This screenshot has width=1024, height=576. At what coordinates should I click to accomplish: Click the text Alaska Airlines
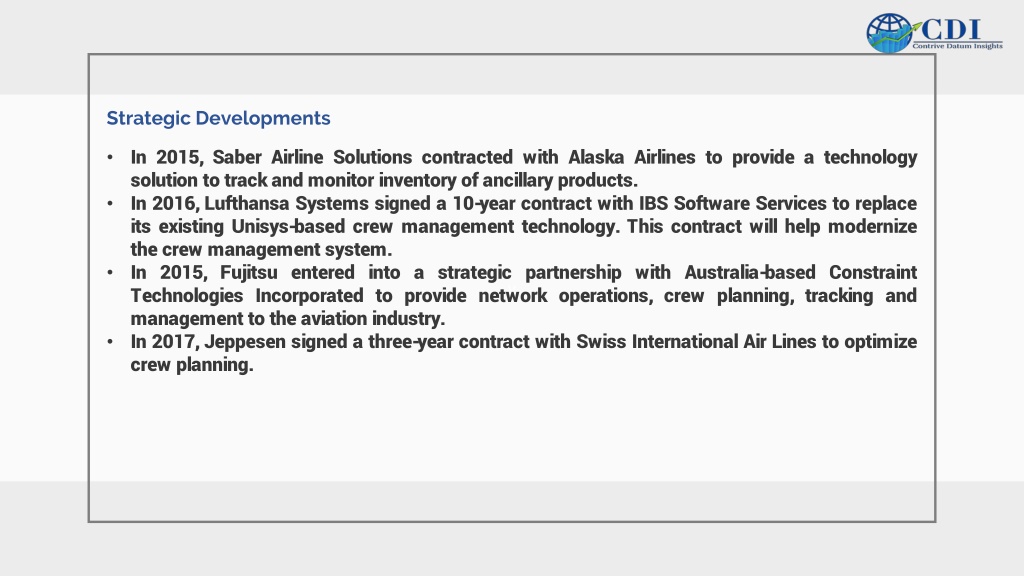click(632, 157)
